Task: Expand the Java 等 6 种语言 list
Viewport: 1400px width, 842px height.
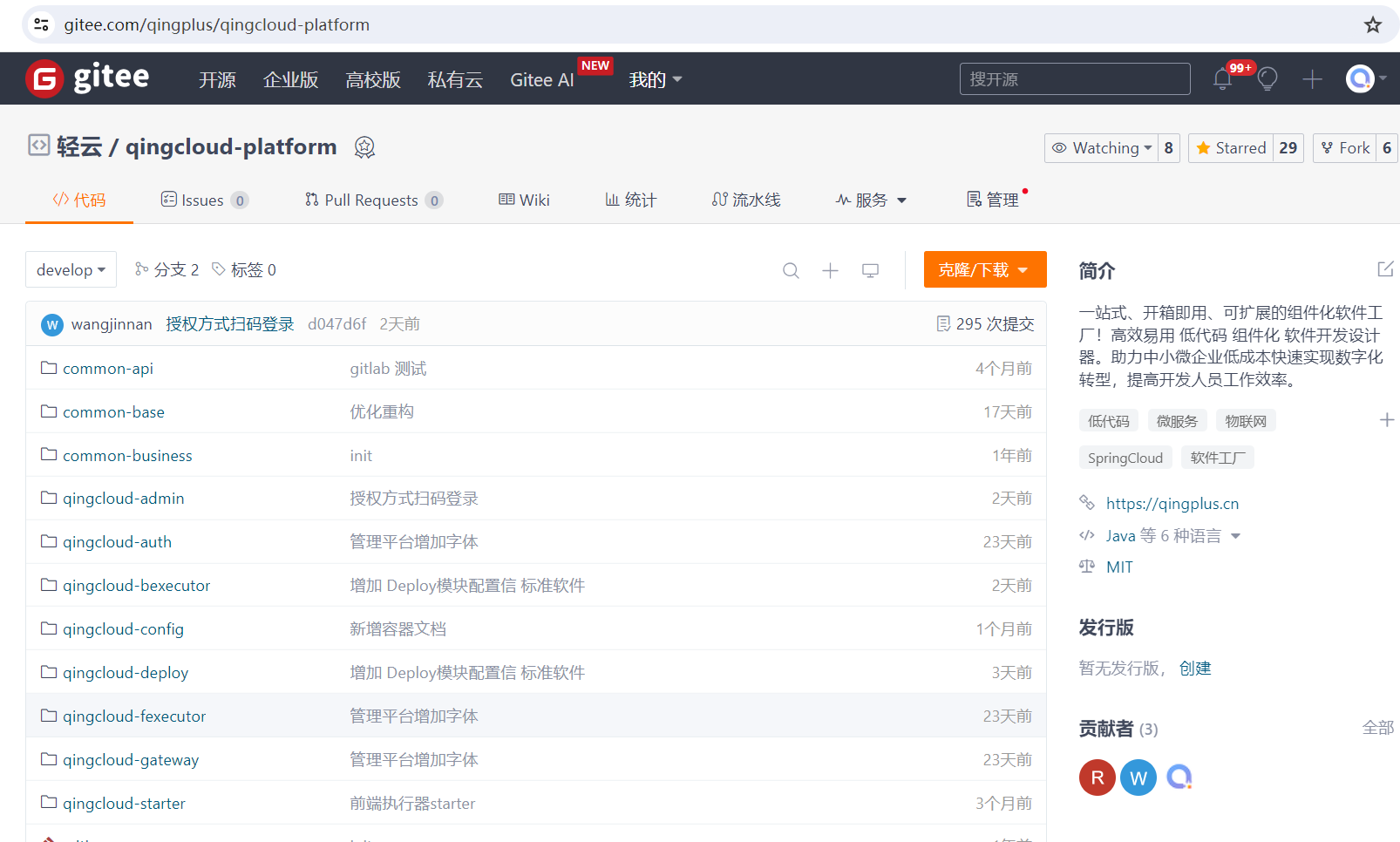Action: pyautogui.click(x=1172, y=535)
